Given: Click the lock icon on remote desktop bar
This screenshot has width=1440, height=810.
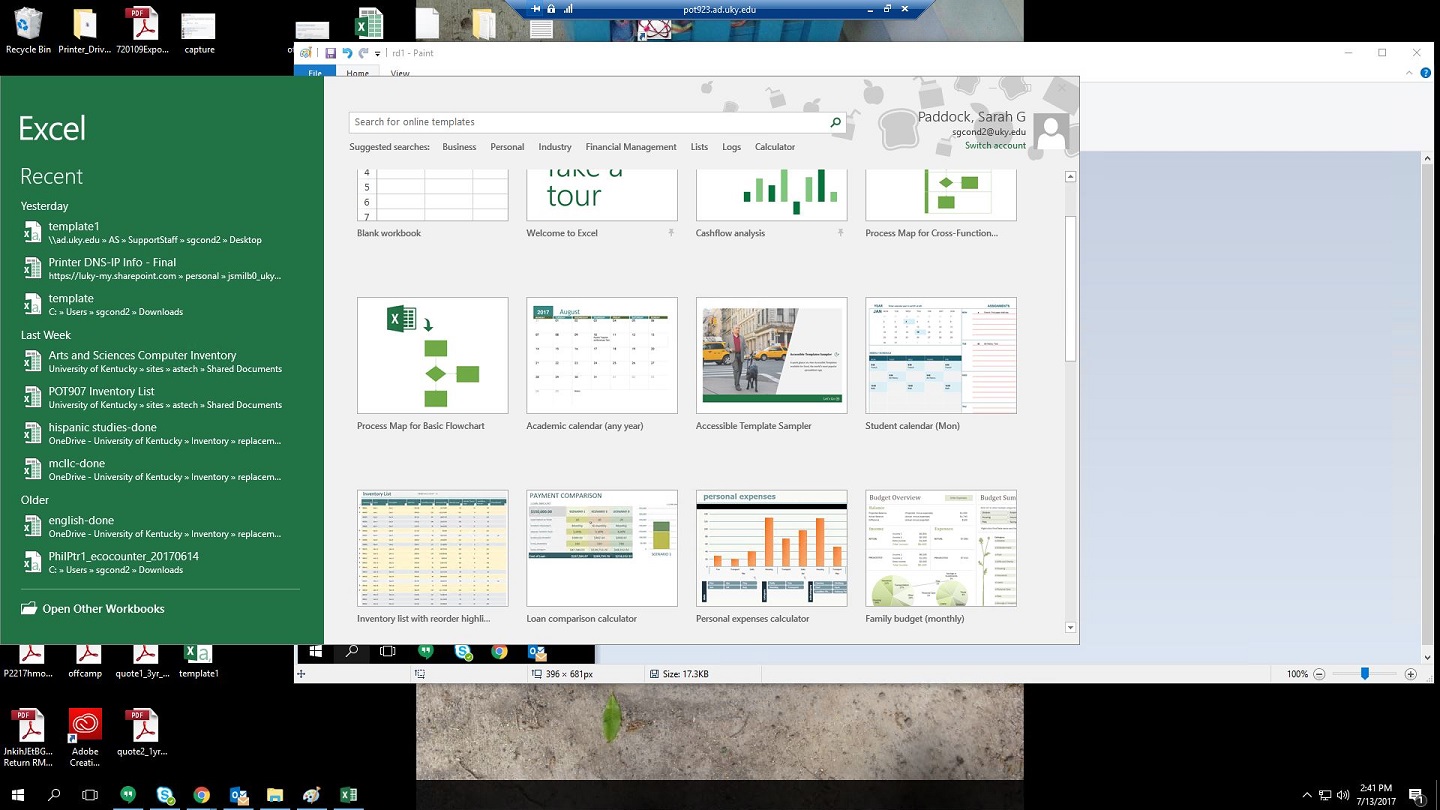Looking at the screenshot, I should click(x=551, y=9).
